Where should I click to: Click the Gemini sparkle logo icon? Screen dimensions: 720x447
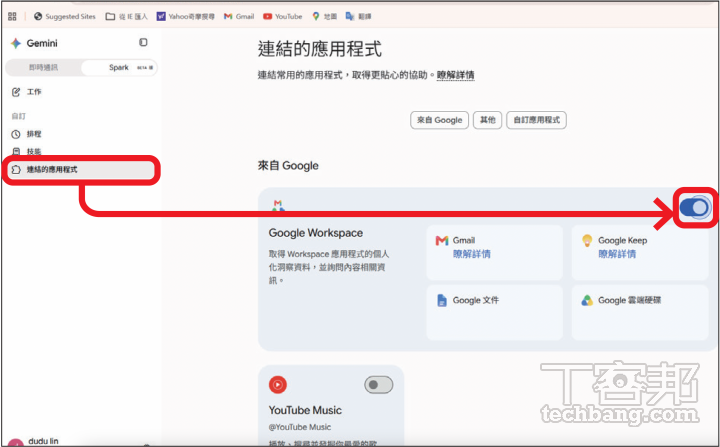click(16, 43)
